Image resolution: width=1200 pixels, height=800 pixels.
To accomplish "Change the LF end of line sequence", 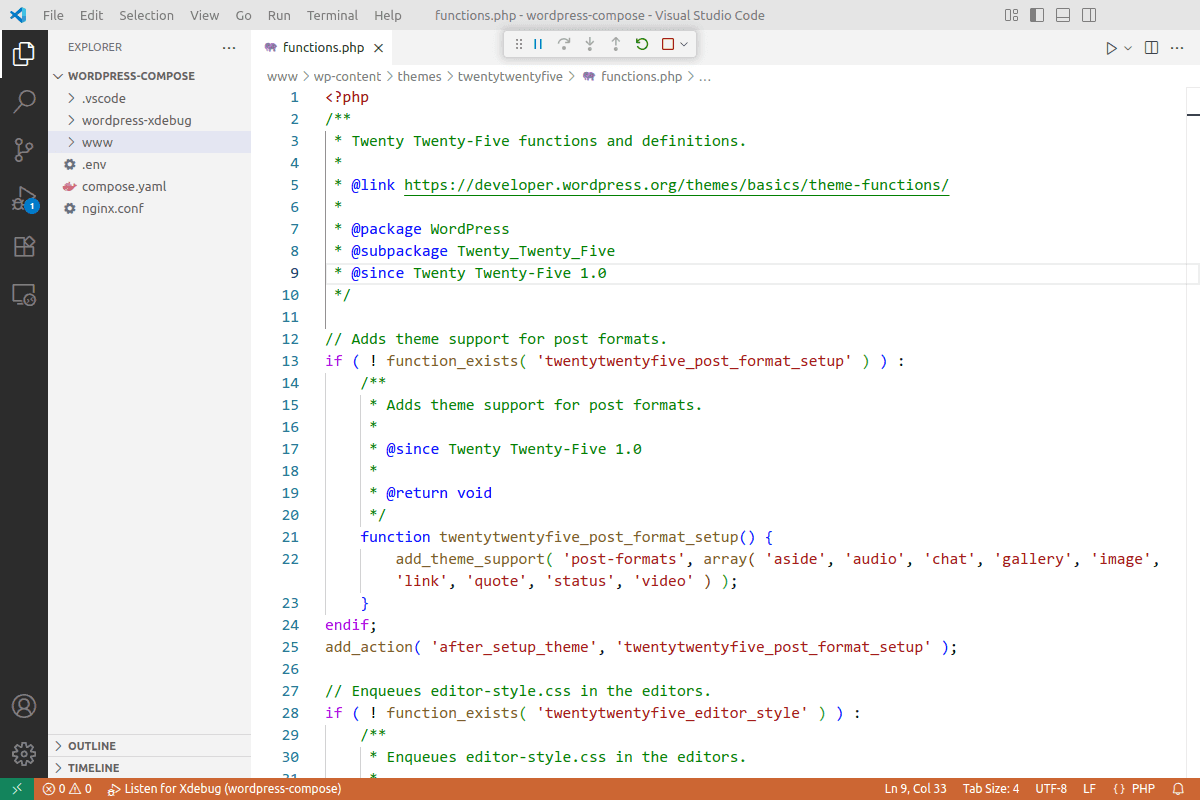I will coord(1089,789).
